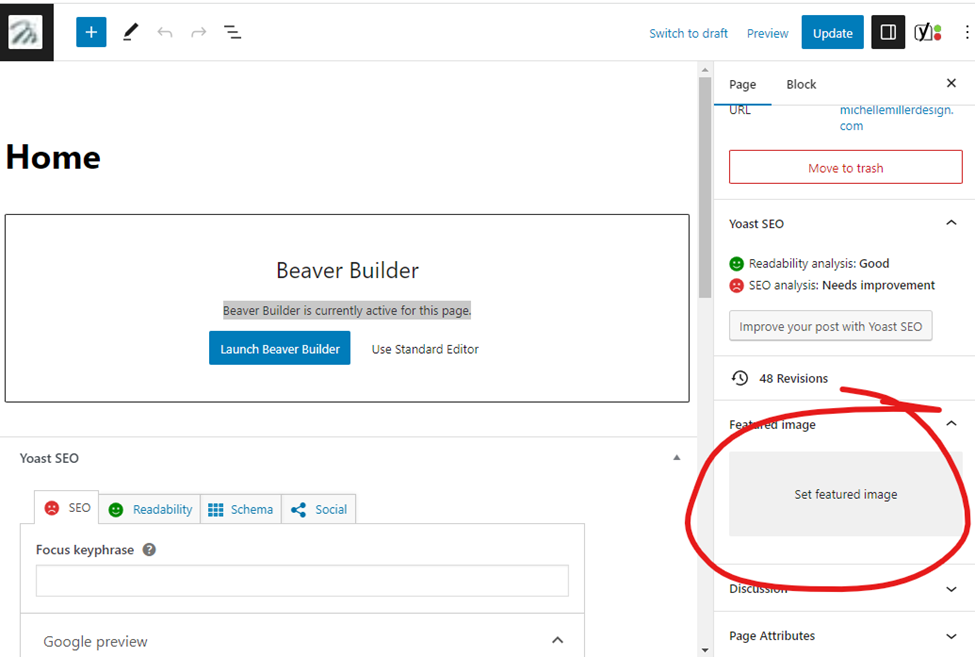This screenshot has height=657, width=975.
Task: Collapse the Featured image panel
Action: 951,424
